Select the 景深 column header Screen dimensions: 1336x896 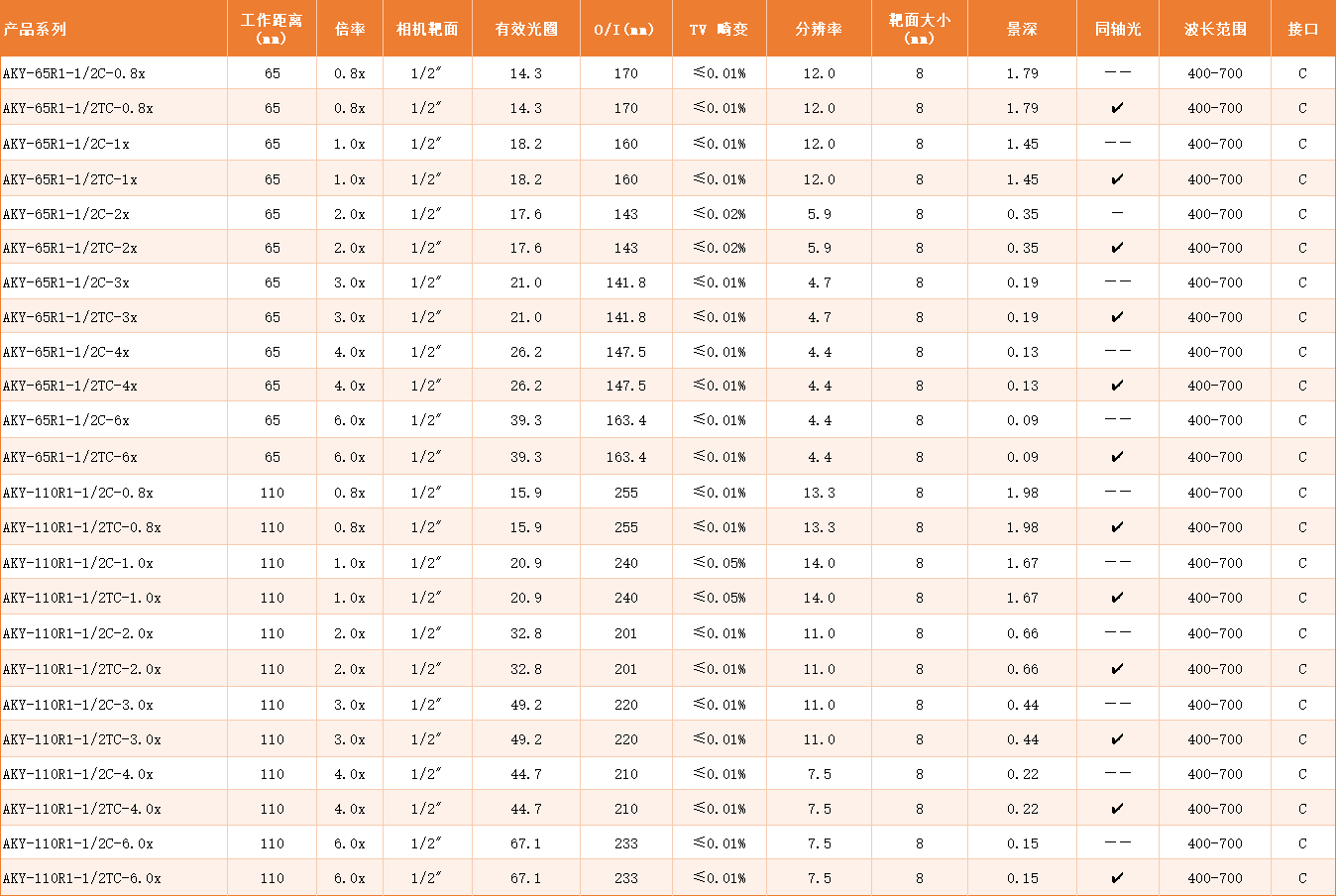[1022, 29]
